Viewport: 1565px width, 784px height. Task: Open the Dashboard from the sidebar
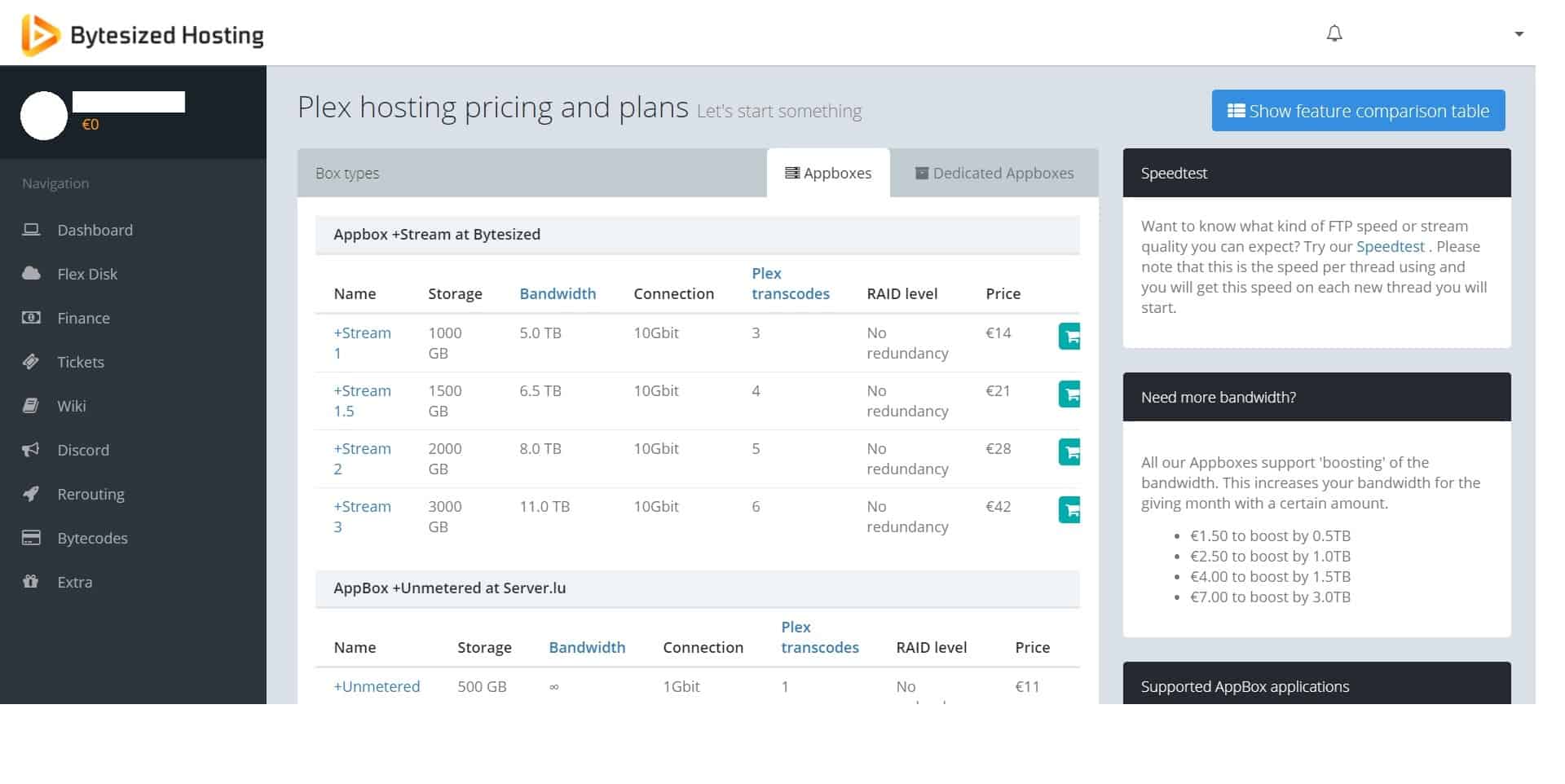point(95,230)
